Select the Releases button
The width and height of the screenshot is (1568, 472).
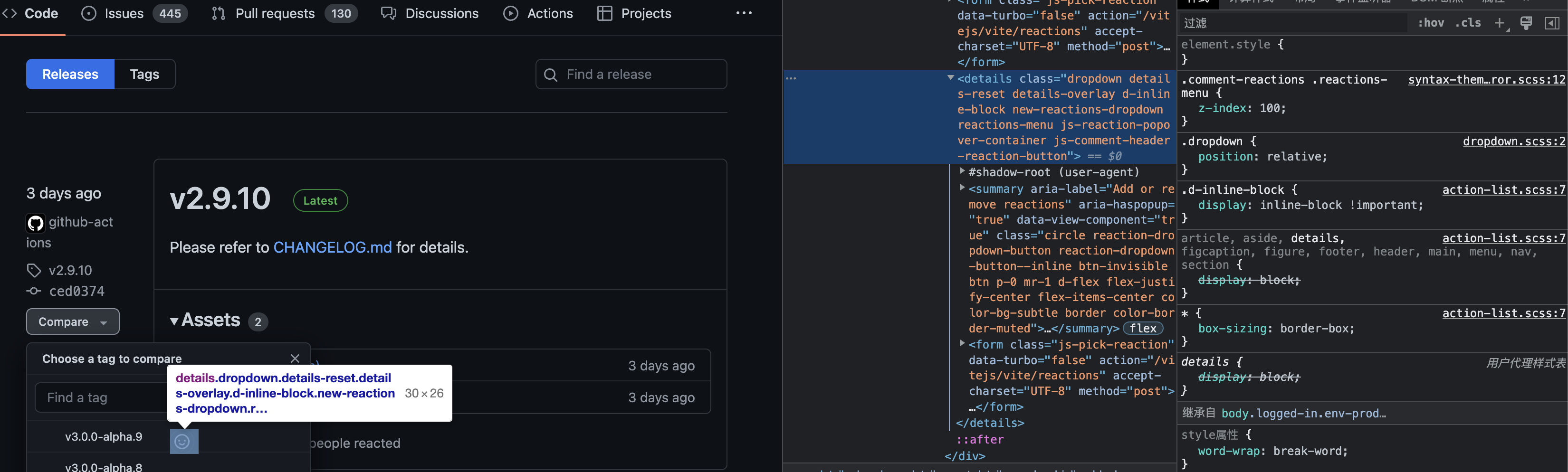(x=70, y=74)
